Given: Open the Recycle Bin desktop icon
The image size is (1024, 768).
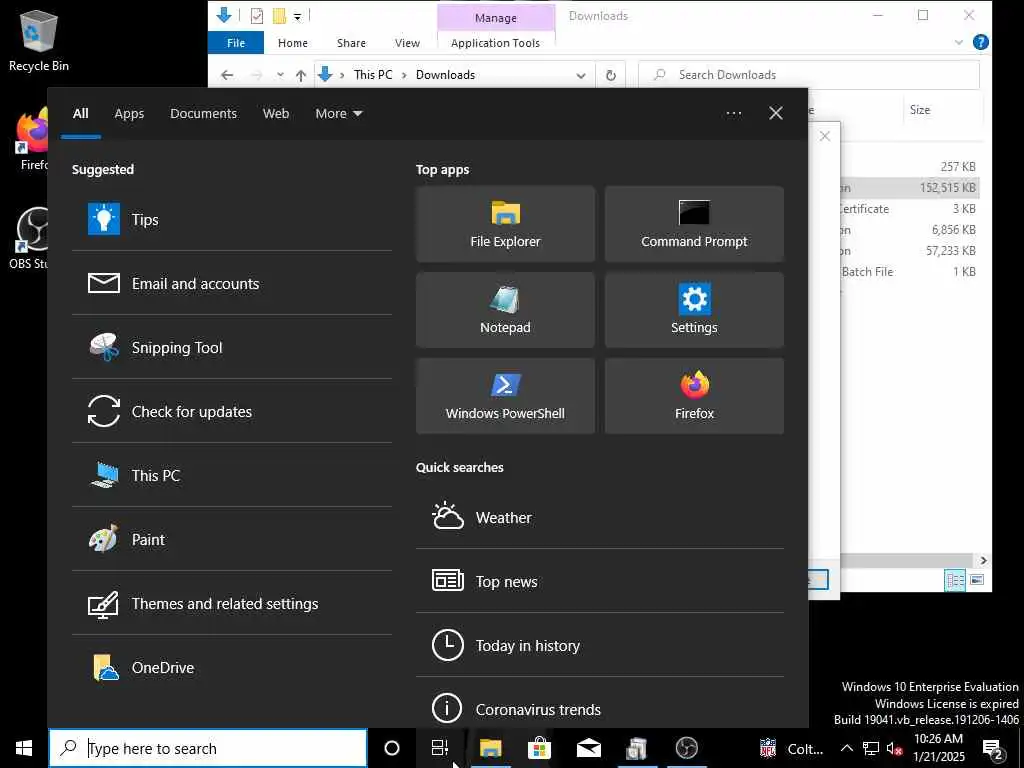Looking at the screenshot, I should [x=39, y=40].
